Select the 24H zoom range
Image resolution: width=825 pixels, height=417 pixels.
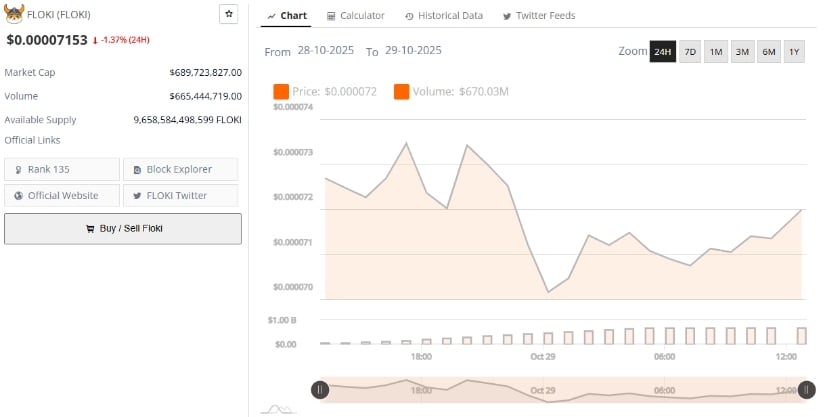[662, 52]
